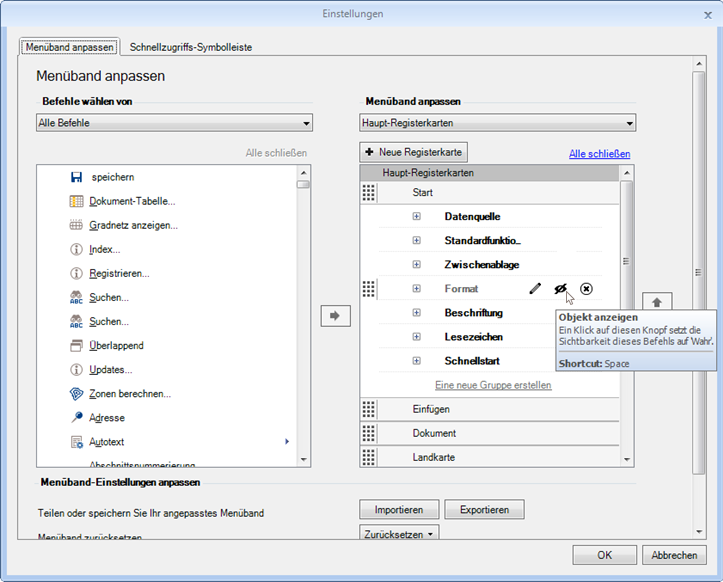Click the Adresse pin icon

76,417
